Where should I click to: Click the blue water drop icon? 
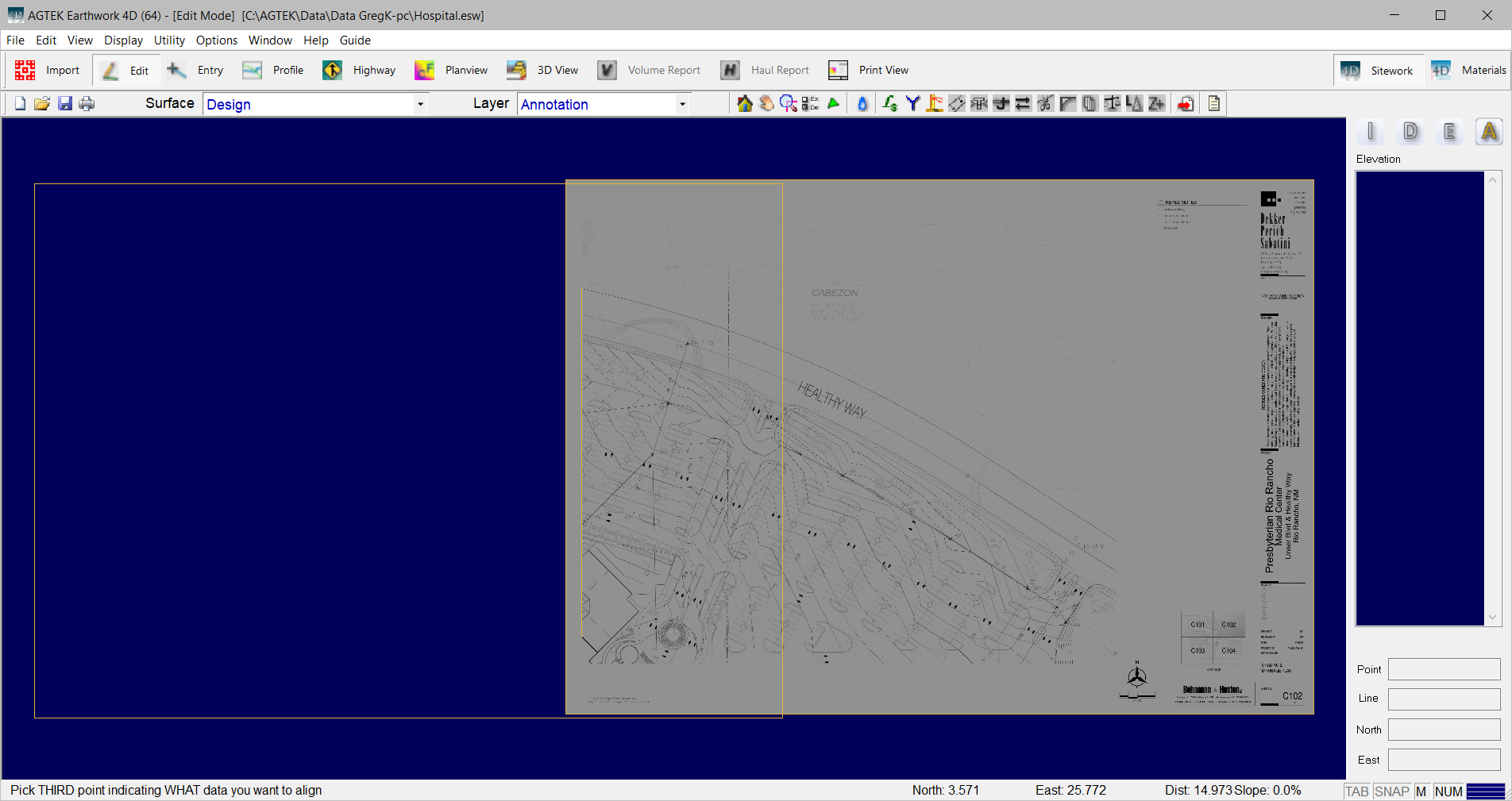point(862,104)
